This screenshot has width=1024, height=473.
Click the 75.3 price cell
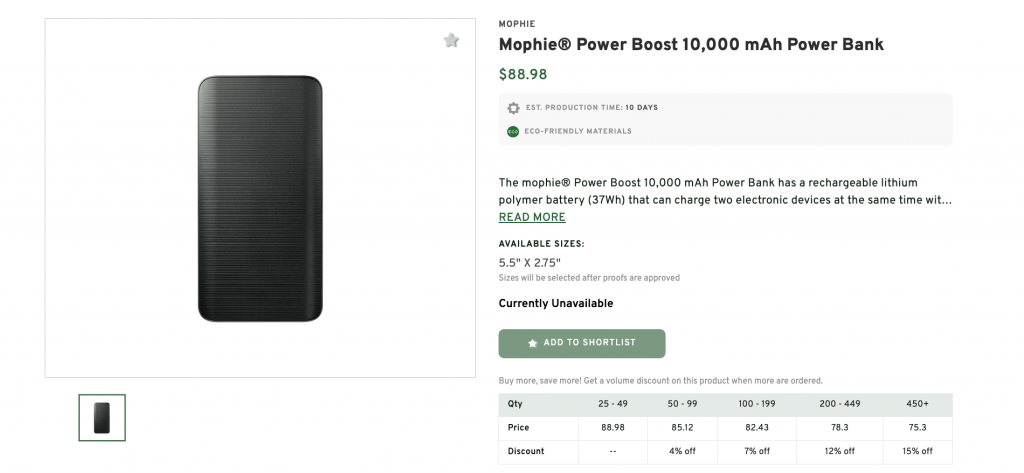pos(917,428)
